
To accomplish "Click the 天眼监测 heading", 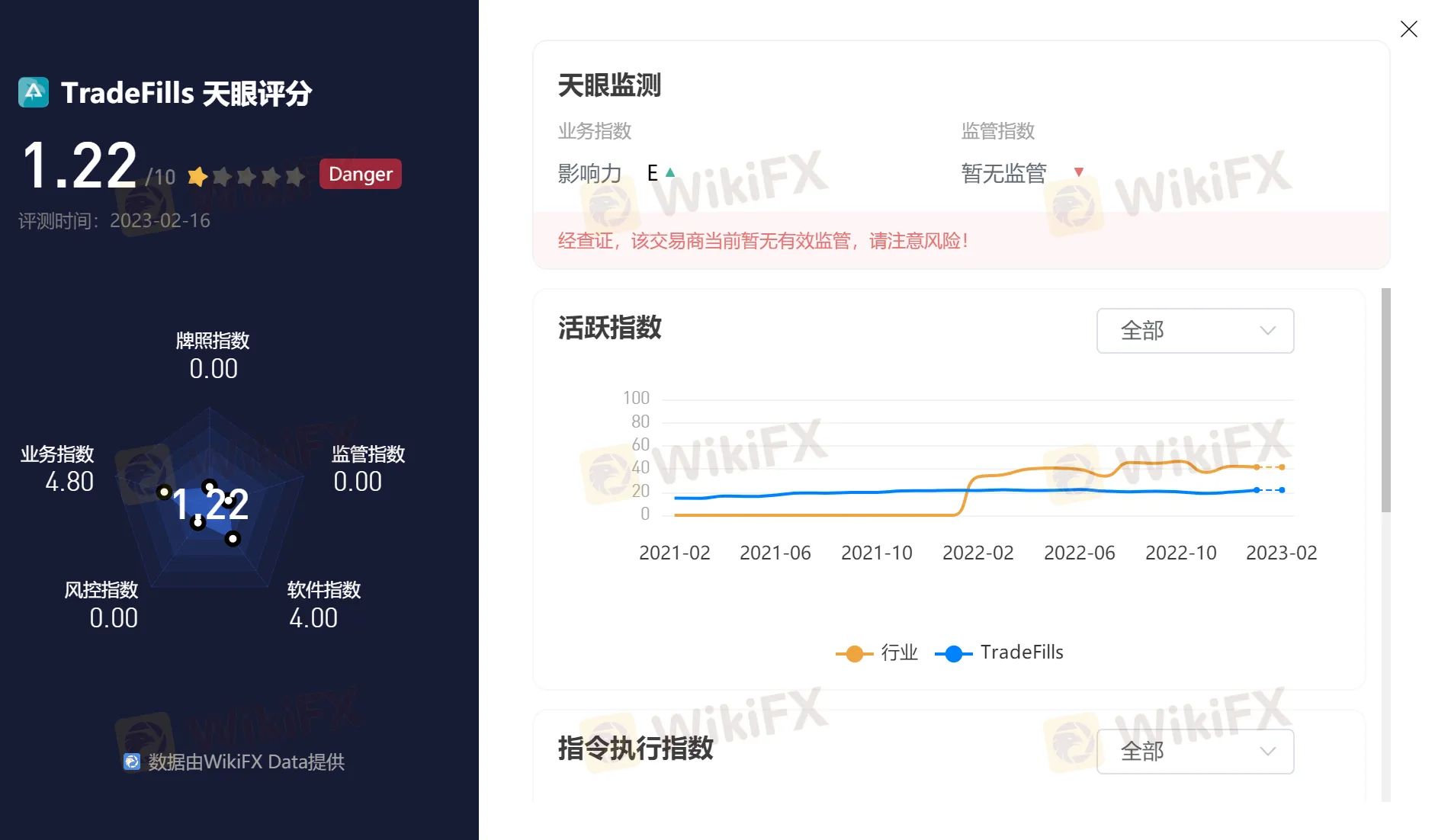I will 609,85.
